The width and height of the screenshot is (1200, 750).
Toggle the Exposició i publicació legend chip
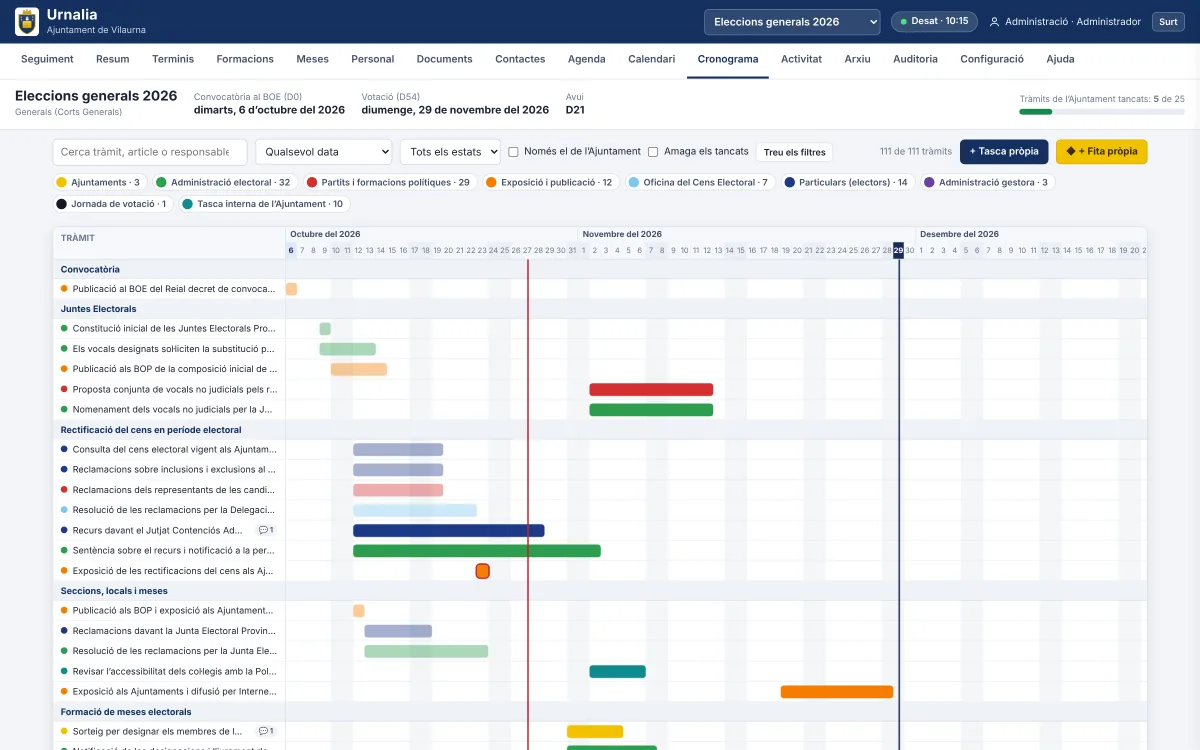(548, 182)
